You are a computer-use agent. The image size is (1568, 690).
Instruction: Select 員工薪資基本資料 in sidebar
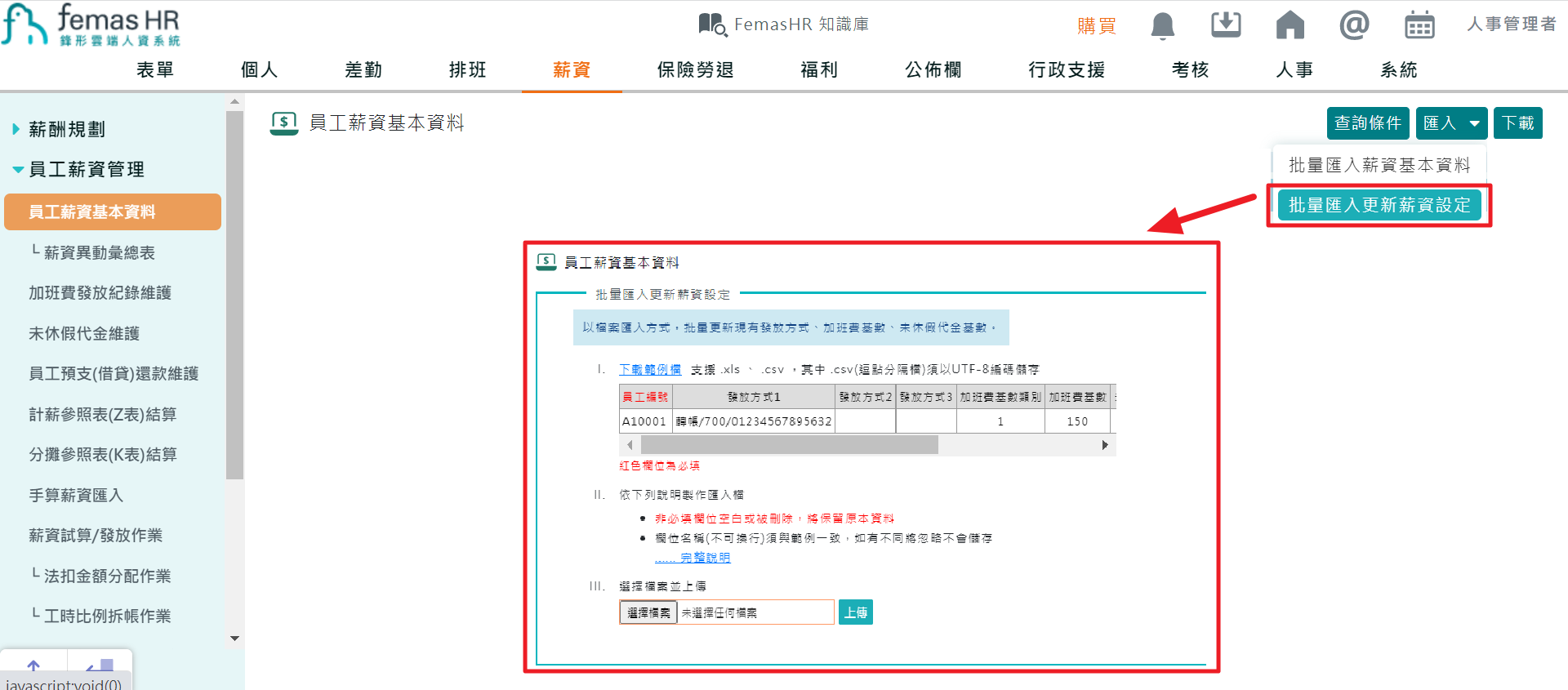click(x=113, y=211)
